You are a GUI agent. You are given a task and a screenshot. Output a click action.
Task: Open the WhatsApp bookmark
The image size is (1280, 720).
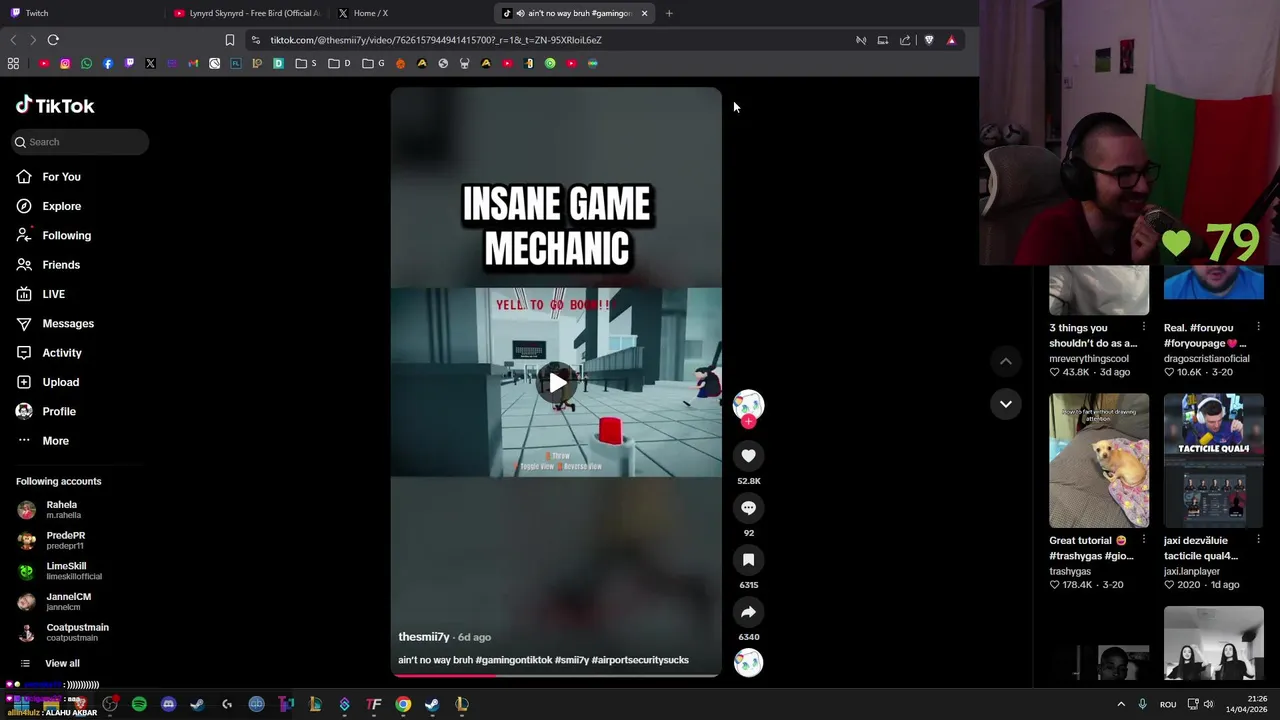[86, 63]
